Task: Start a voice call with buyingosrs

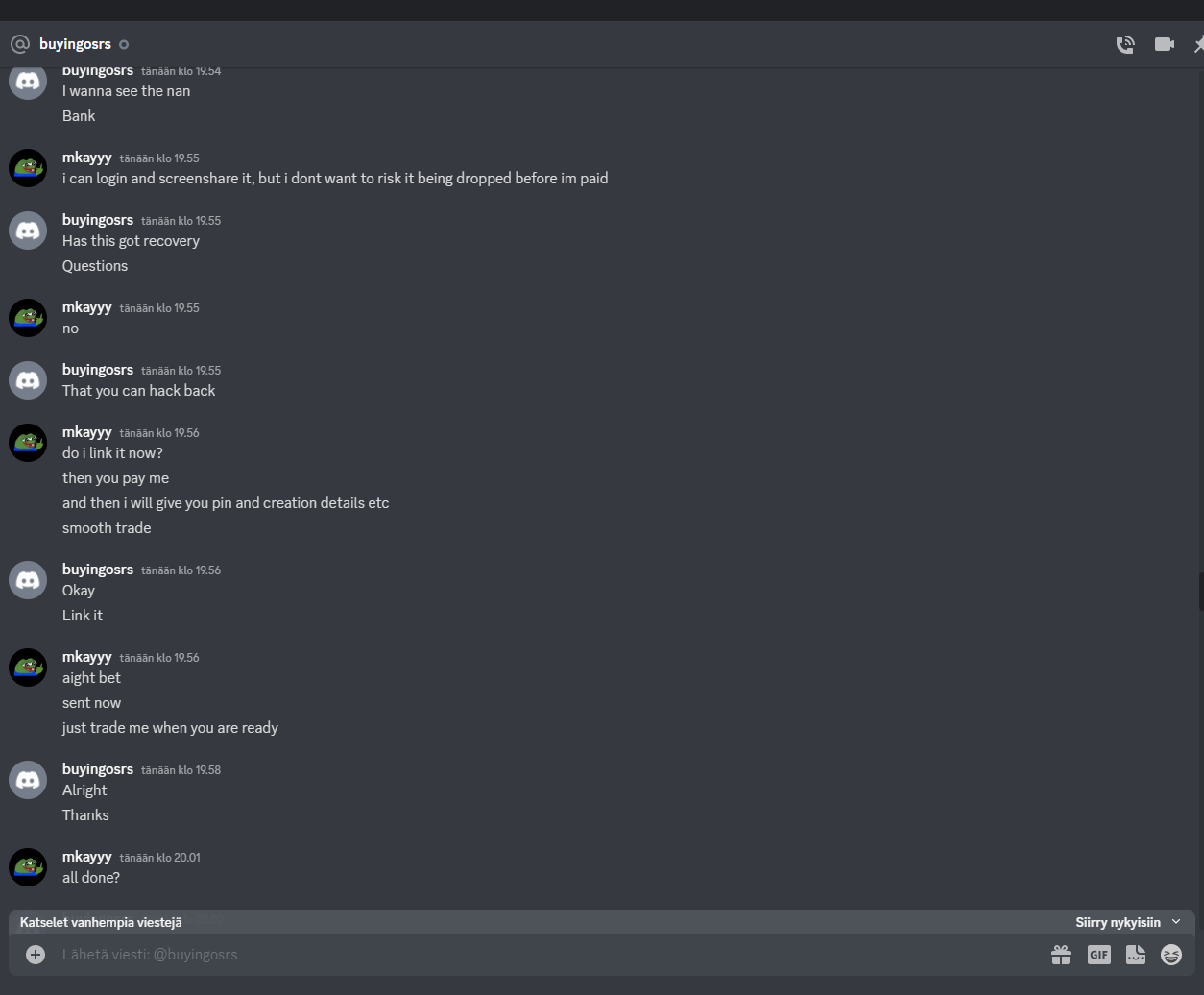Action: 1125,44
